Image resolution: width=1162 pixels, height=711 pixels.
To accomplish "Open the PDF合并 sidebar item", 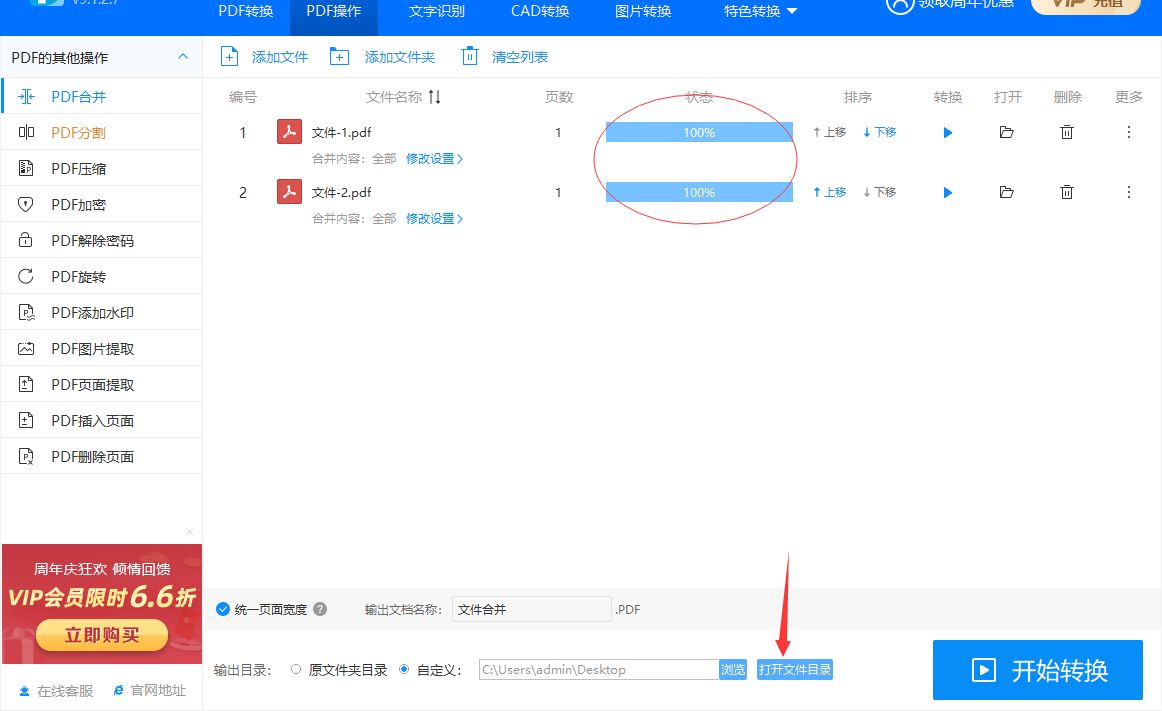I will pos(102,96).
